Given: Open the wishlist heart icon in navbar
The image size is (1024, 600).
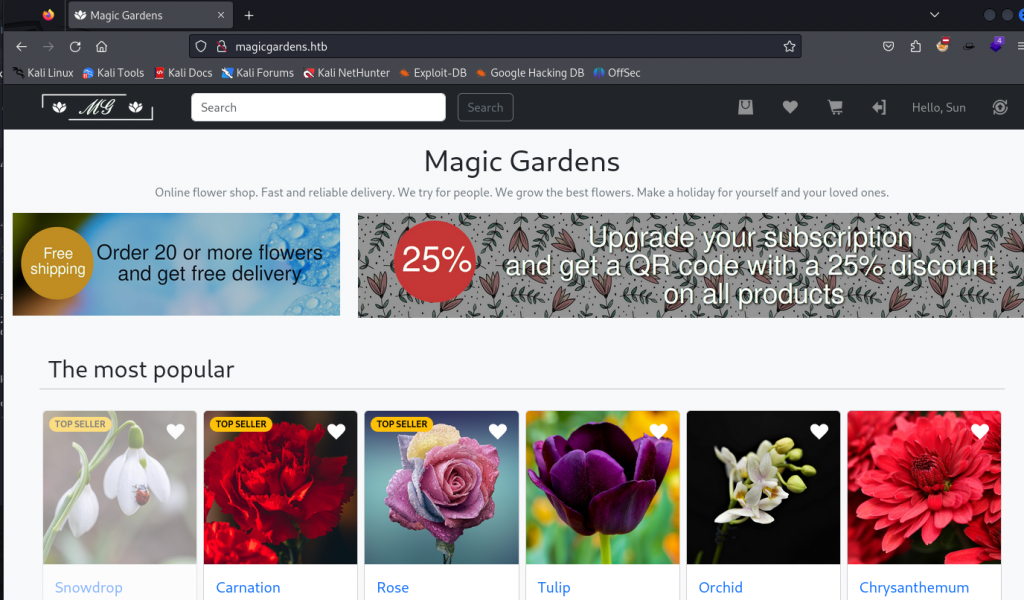Looking at the screenshot, I should pyautogui.click(x=790, y=107).
